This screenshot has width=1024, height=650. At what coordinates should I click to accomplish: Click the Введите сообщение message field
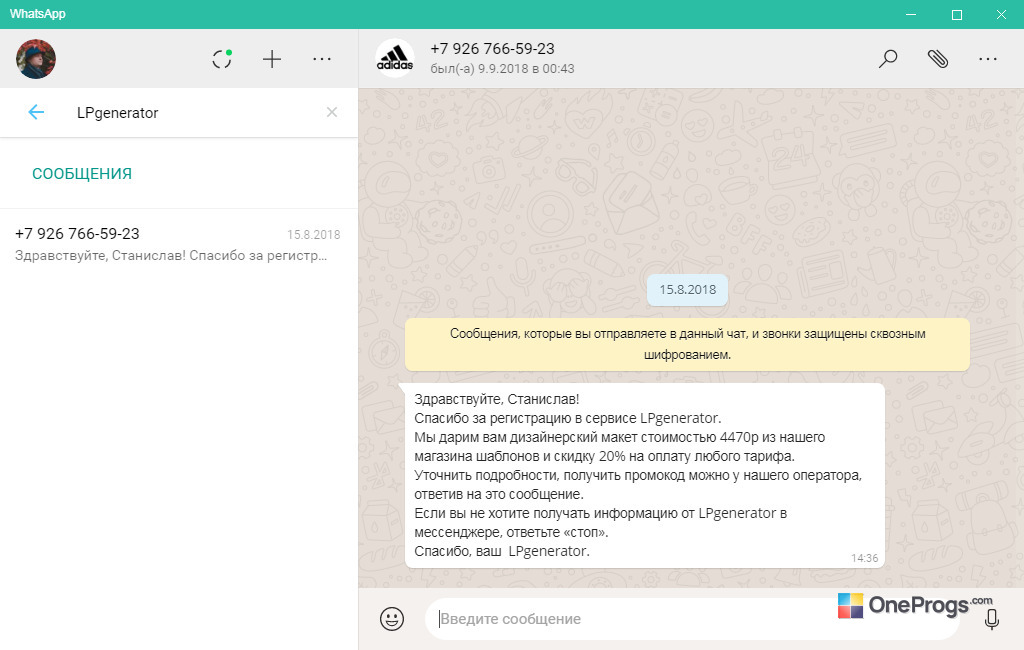[692, 619]
